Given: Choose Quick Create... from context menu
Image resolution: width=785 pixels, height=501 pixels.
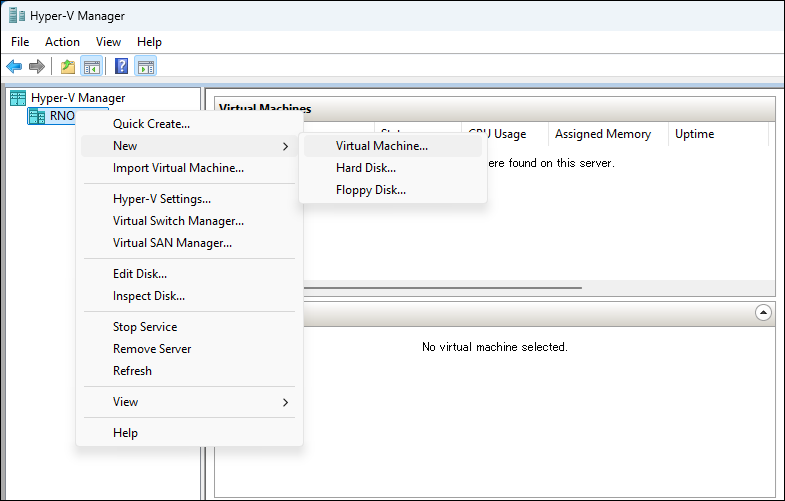Looking at the screenshot, I should tap(189, 124).
